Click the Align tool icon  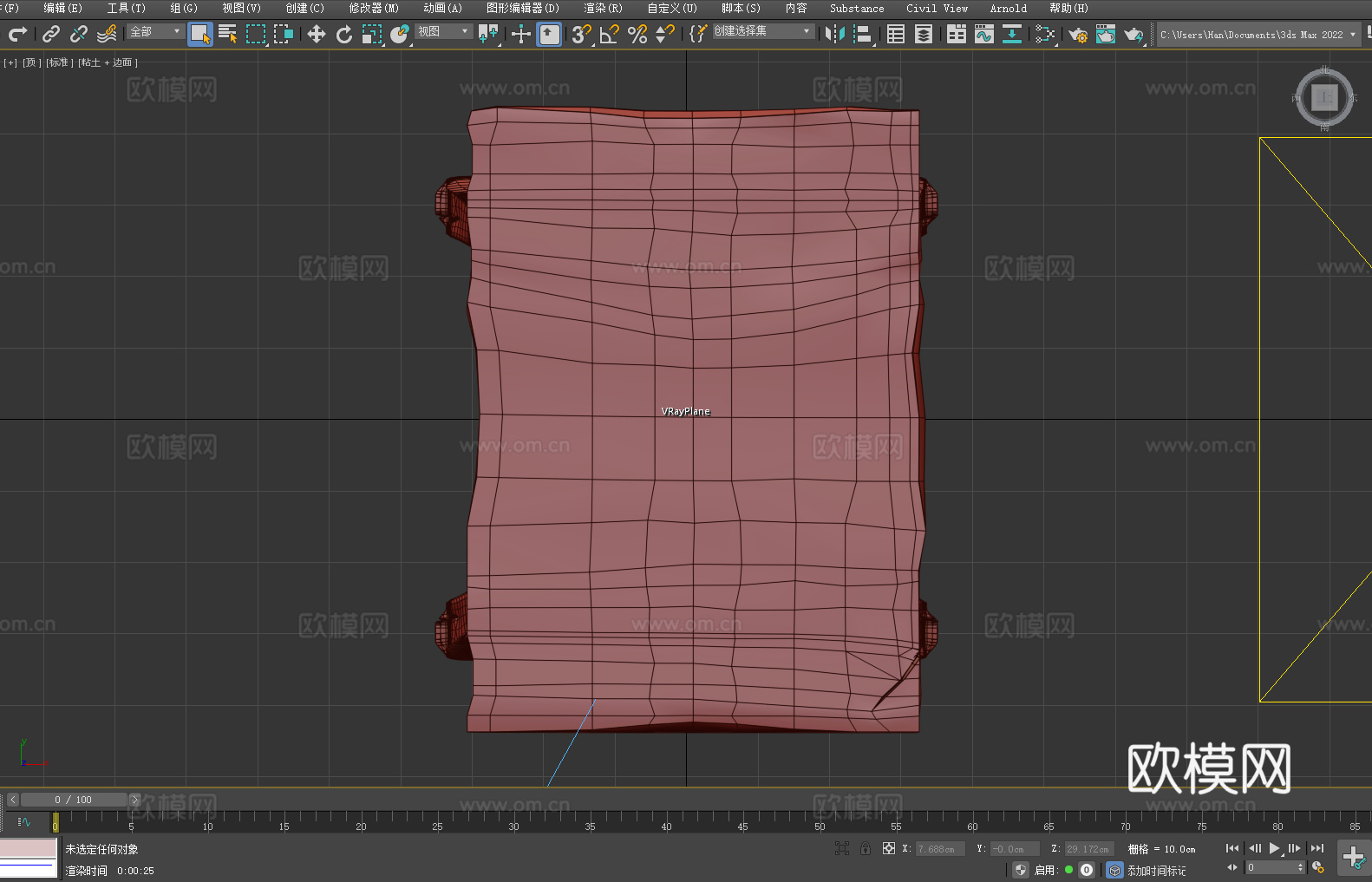coord(863,34)
